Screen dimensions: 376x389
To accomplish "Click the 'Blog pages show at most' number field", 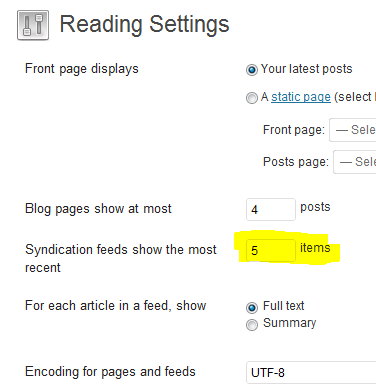I will [271, 209].
